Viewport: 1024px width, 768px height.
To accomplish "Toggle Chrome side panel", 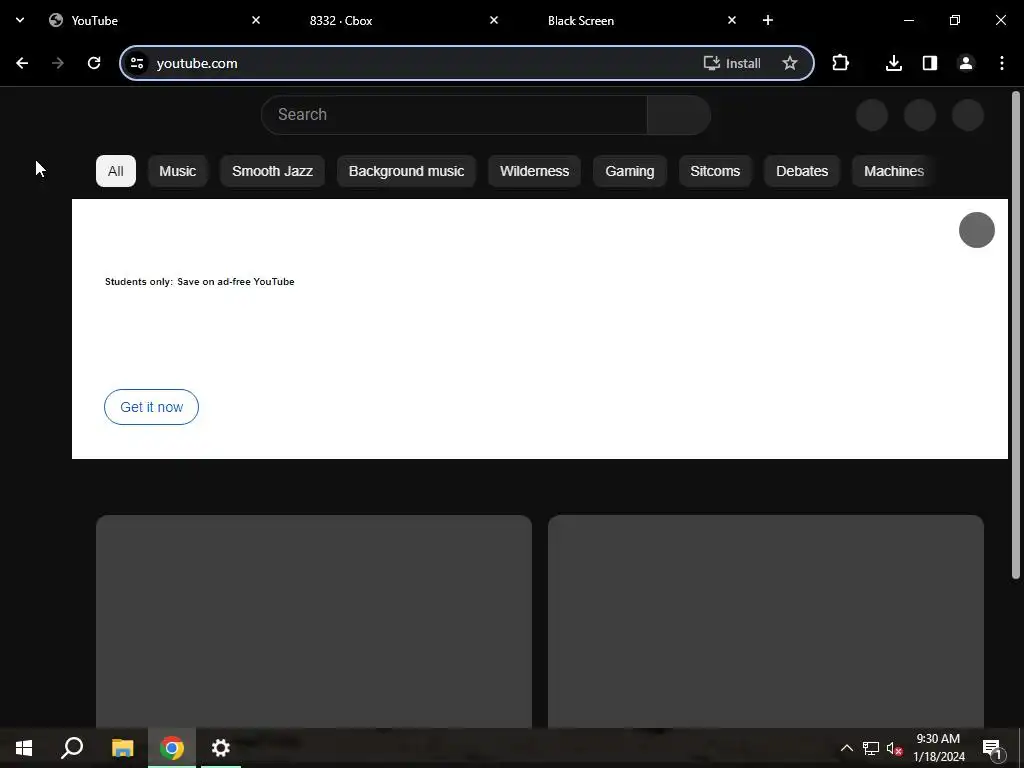I will coord(930,63).
